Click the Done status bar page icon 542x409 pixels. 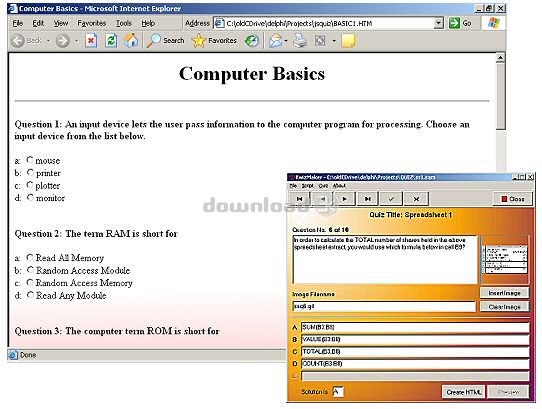(x=13, y=355)
